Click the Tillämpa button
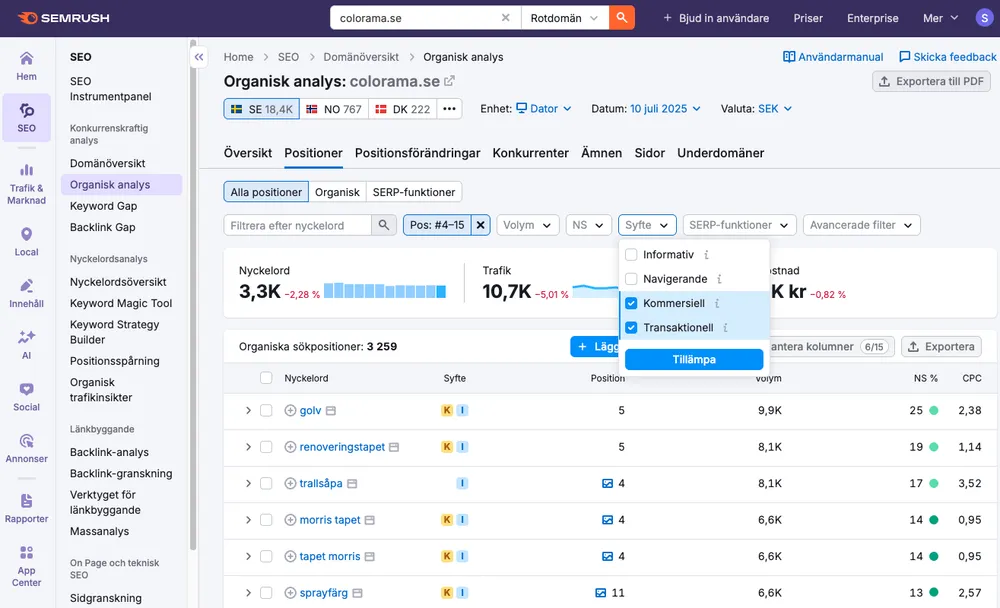 pyautogui.click(x=694, y=360)
